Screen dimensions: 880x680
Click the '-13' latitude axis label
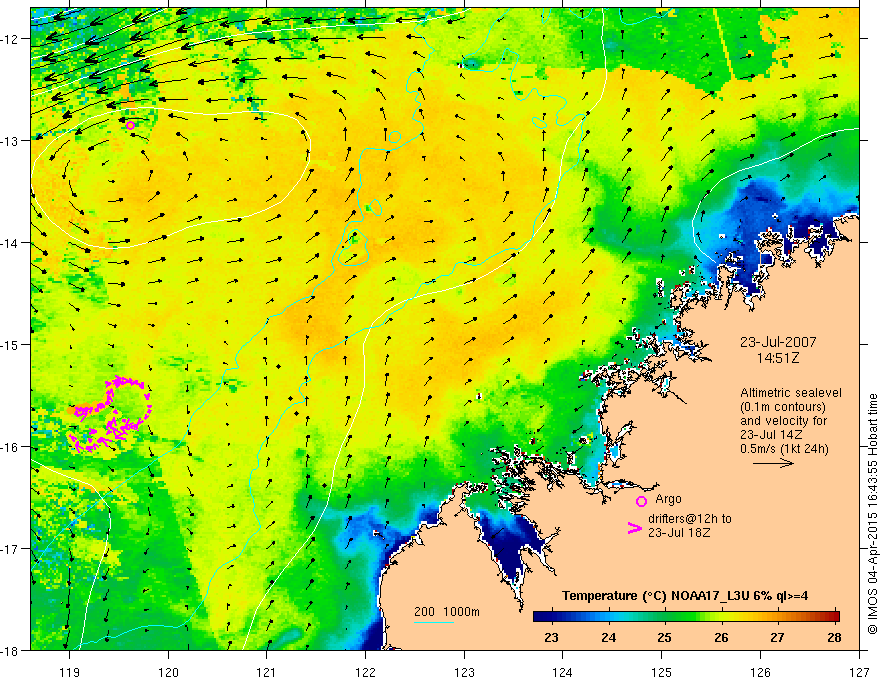click(11, 140)
